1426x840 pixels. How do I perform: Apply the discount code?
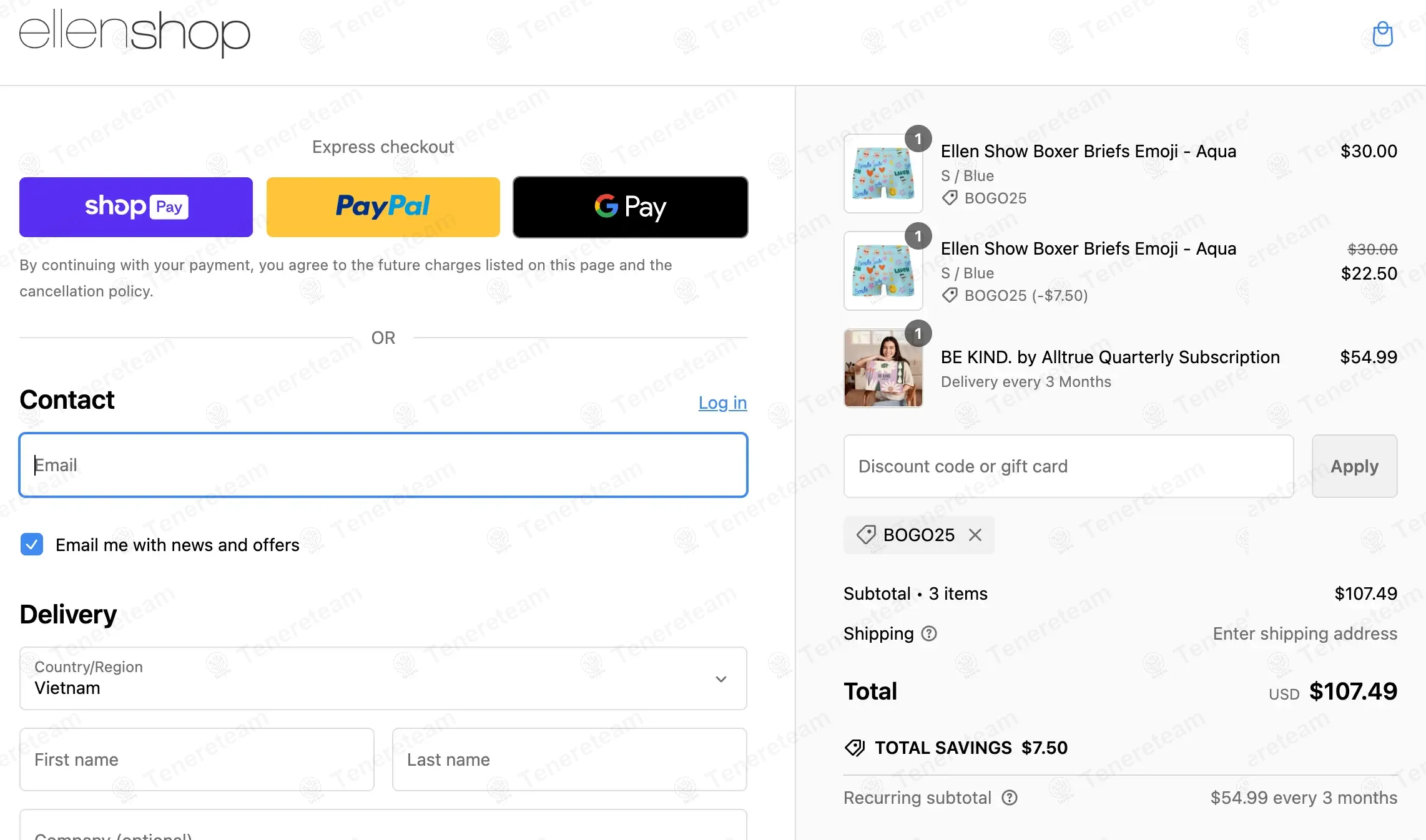[x=1354, y=466]
